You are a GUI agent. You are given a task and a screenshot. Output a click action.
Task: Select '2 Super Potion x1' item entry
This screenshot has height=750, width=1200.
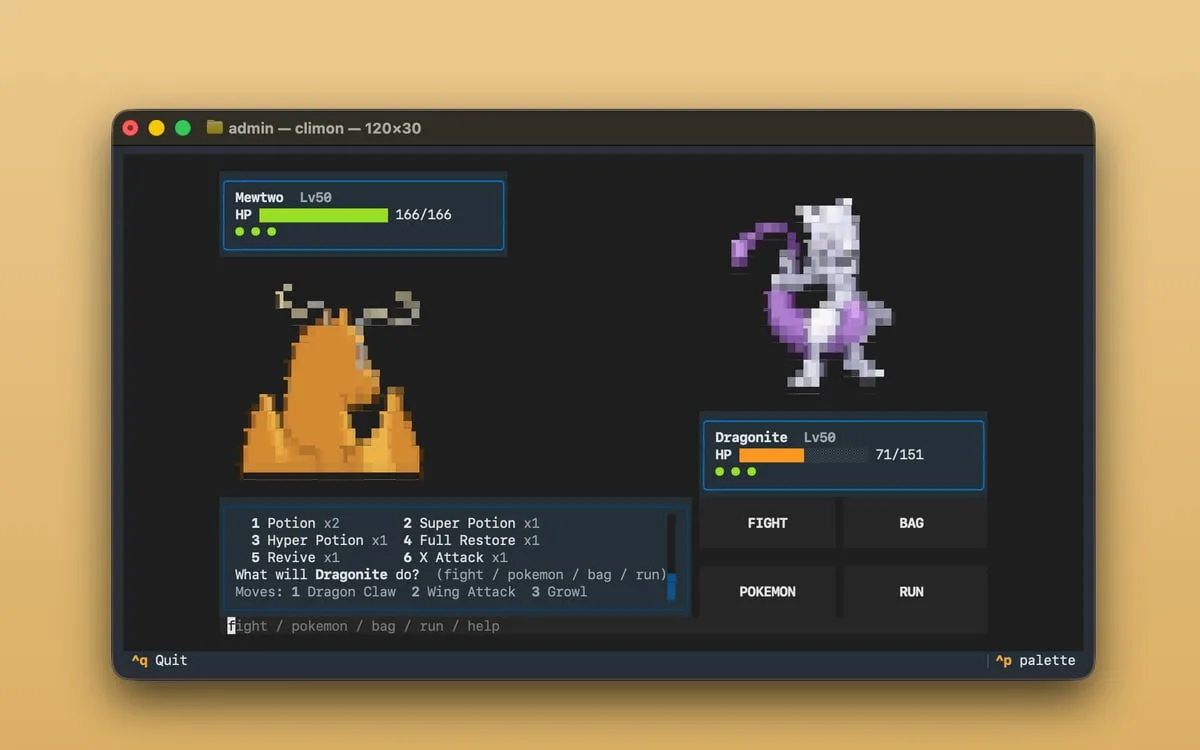471,523
